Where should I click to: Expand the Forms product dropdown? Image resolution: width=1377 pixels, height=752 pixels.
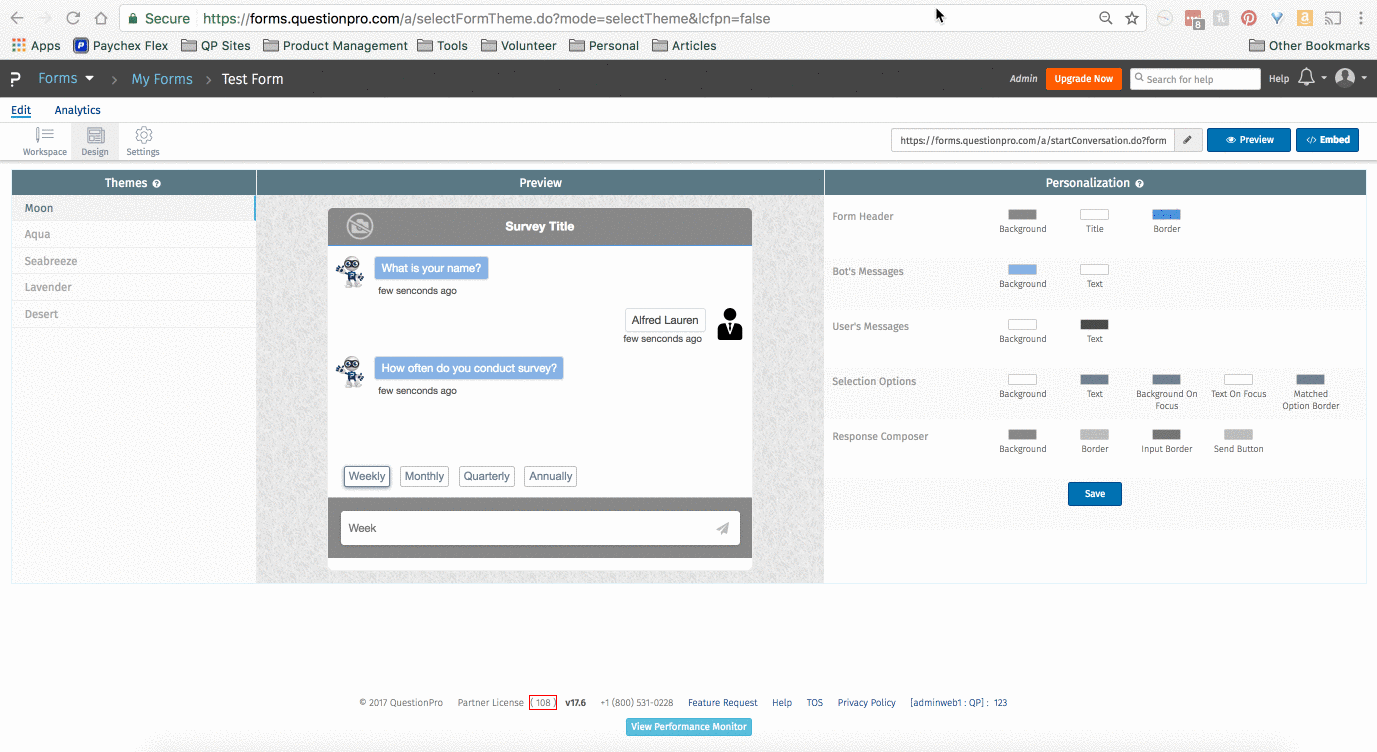pos(66,79)
